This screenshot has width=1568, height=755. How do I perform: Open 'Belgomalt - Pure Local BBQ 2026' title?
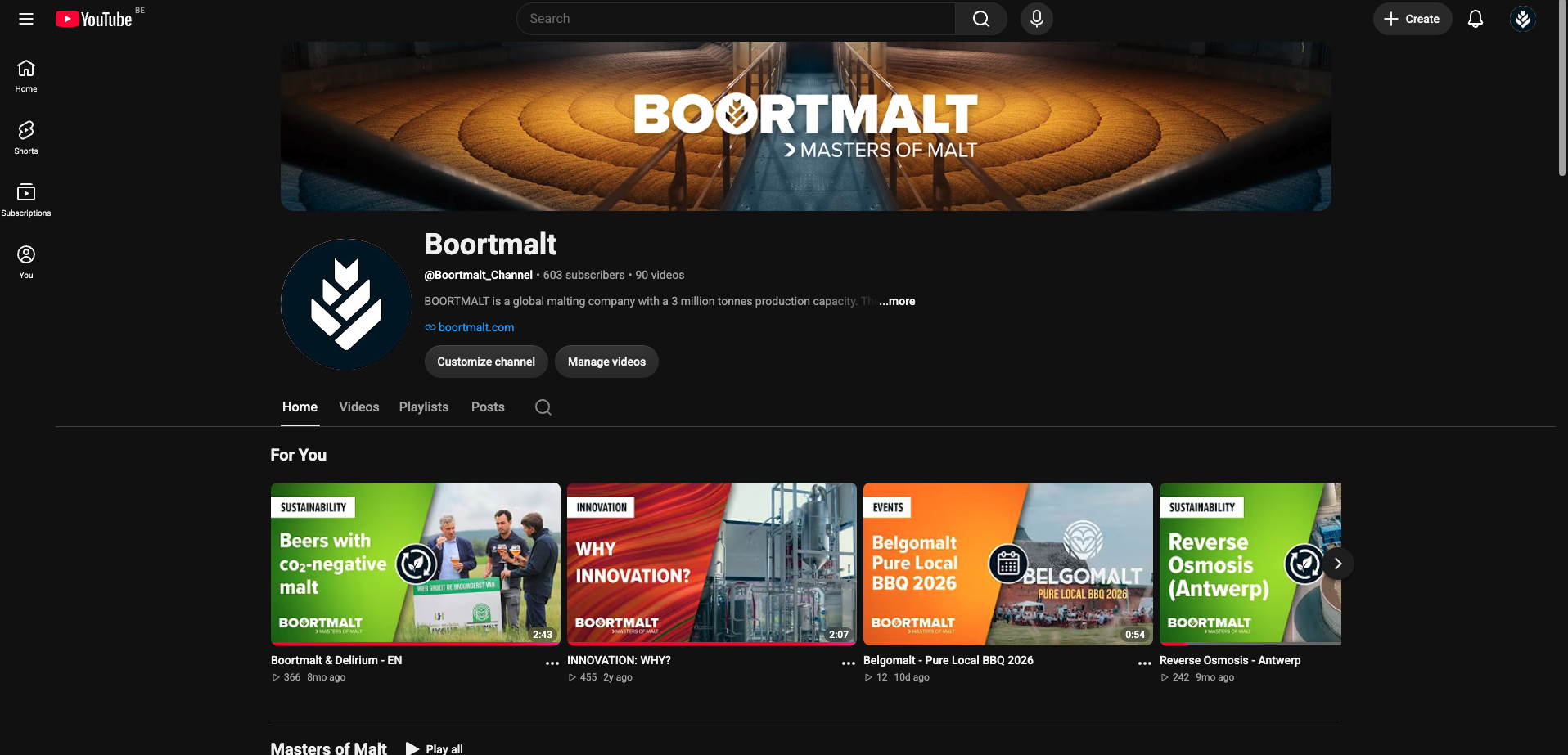[x=948, y=660]
